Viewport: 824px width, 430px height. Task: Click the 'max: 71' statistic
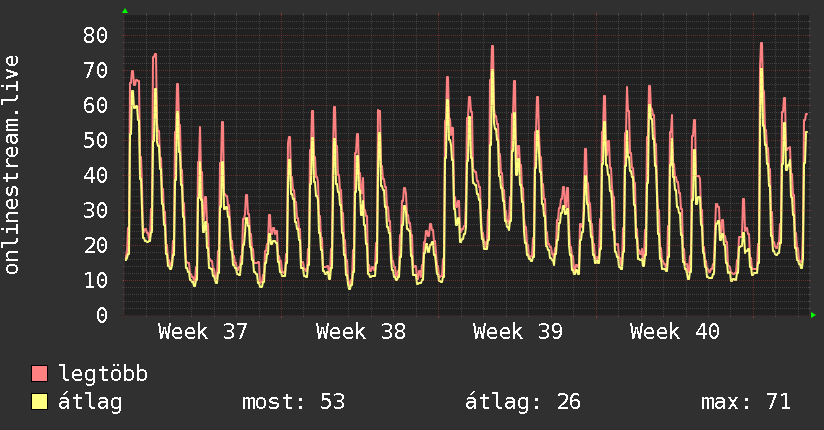coord(746,402)
